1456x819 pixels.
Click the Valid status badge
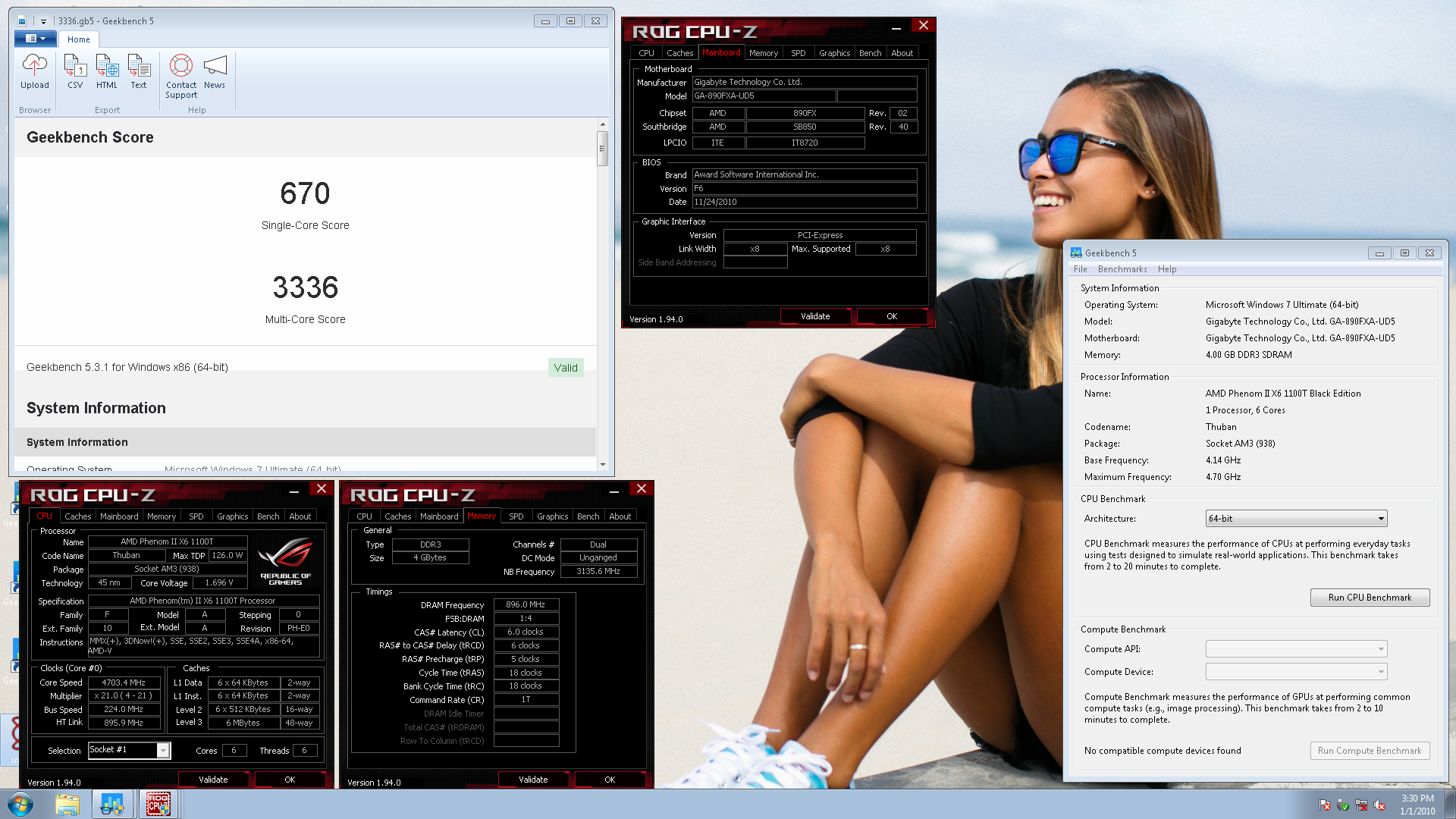566,368
